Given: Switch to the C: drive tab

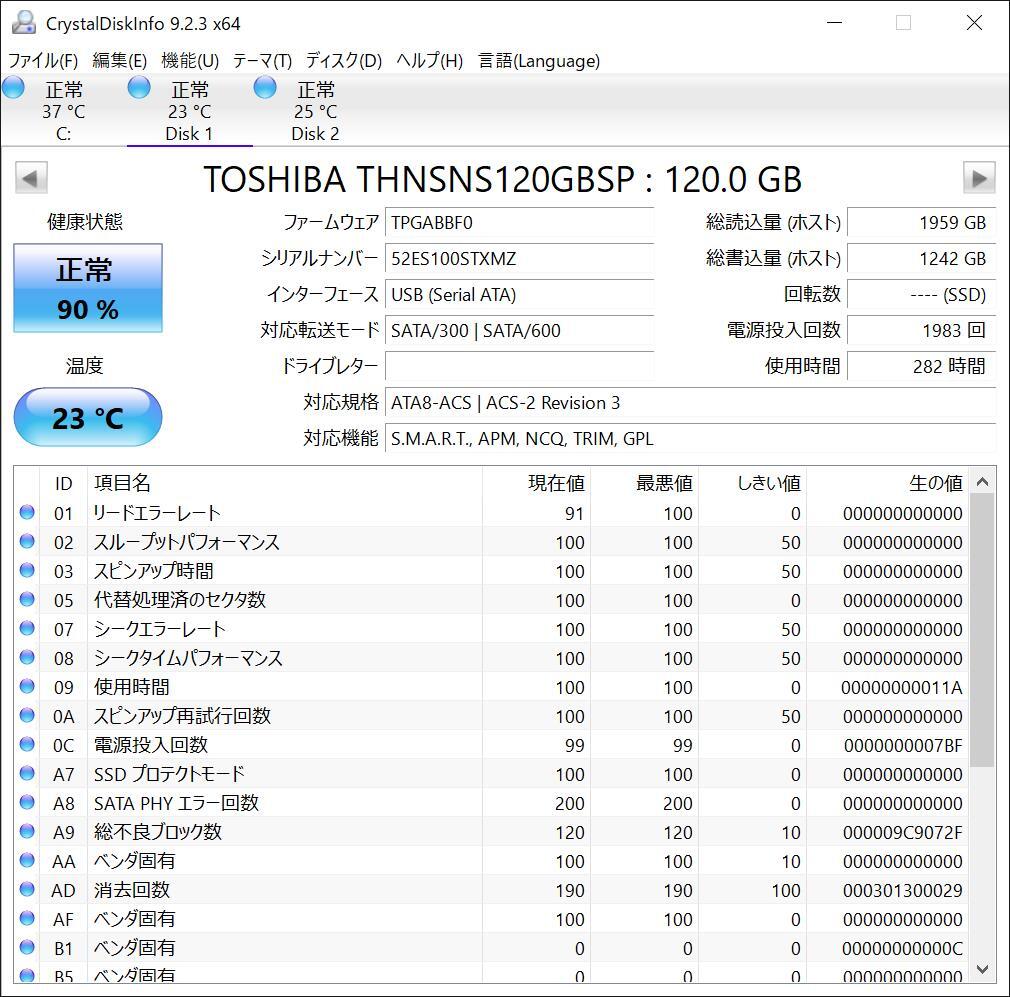Looking at the screenshot, I should (x=63, y=110).
